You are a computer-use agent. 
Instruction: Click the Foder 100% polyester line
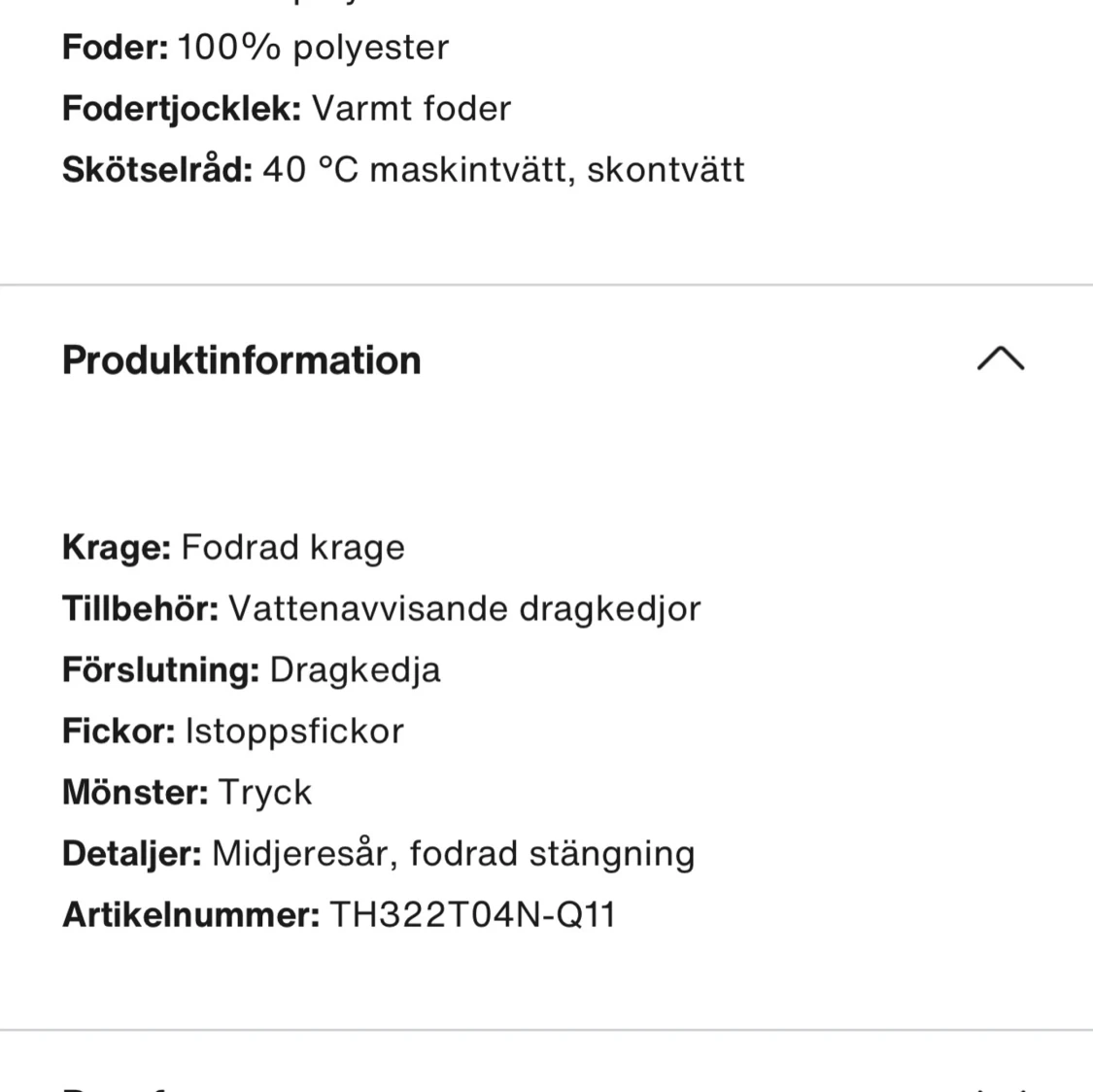256,48
